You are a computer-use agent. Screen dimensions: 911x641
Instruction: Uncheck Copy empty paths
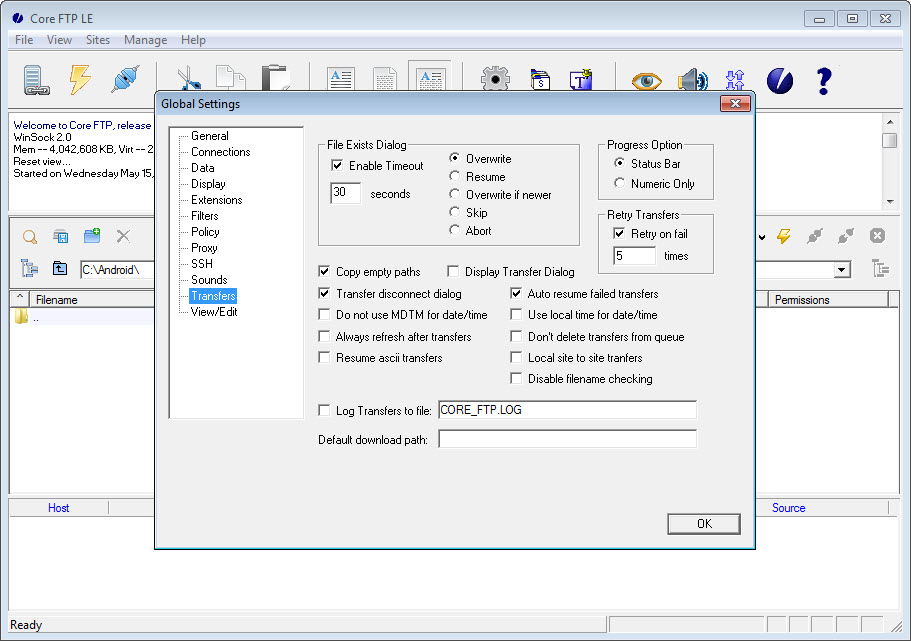click(x=324, y=271)
